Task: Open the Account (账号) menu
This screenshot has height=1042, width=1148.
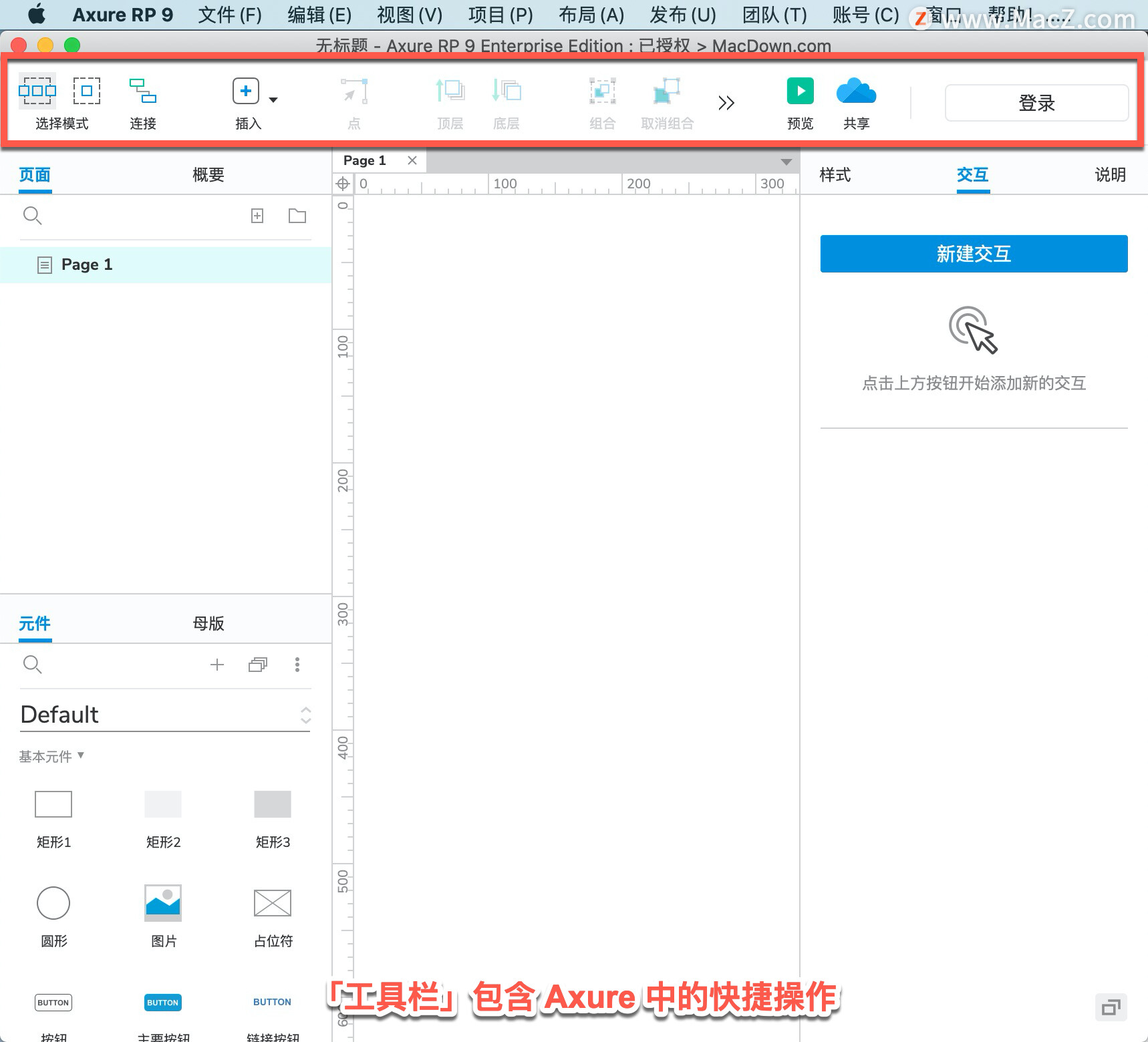Action: point(866,15)
